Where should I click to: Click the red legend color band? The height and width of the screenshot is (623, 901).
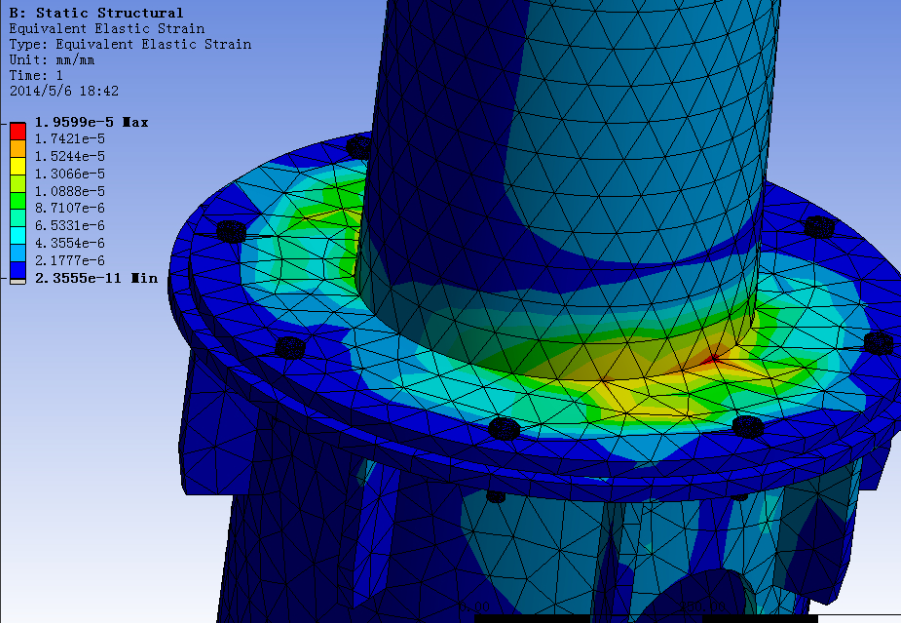click(x=18, y=131)
